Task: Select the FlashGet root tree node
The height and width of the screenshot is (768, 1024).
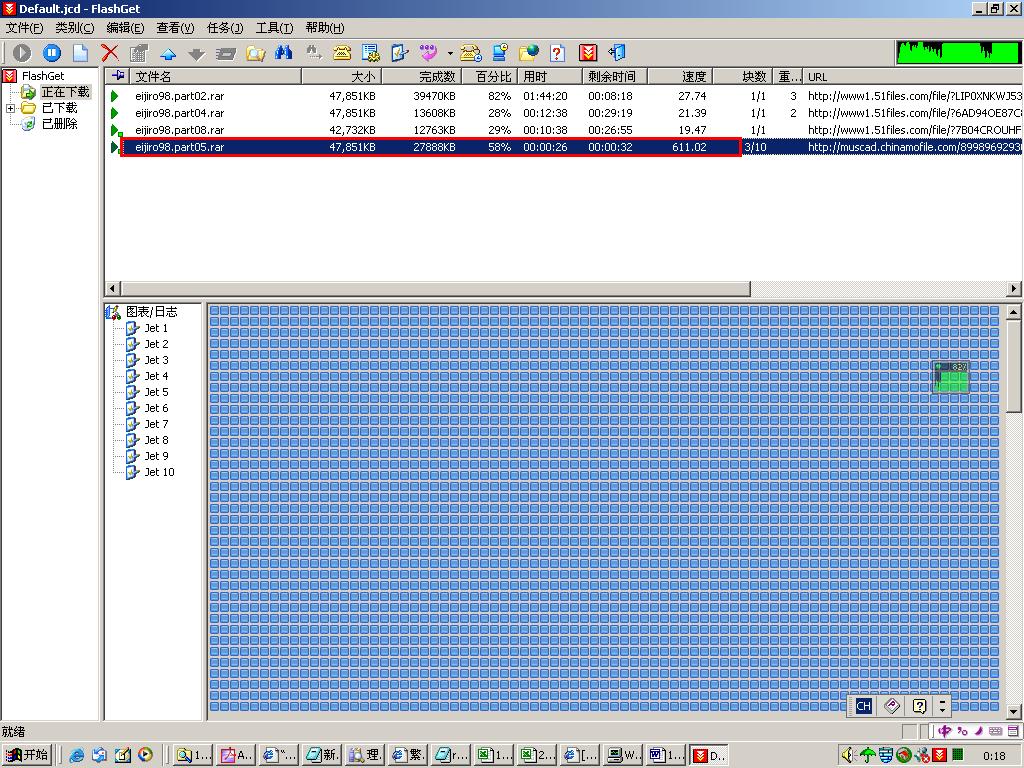Action: coord(43,76)
